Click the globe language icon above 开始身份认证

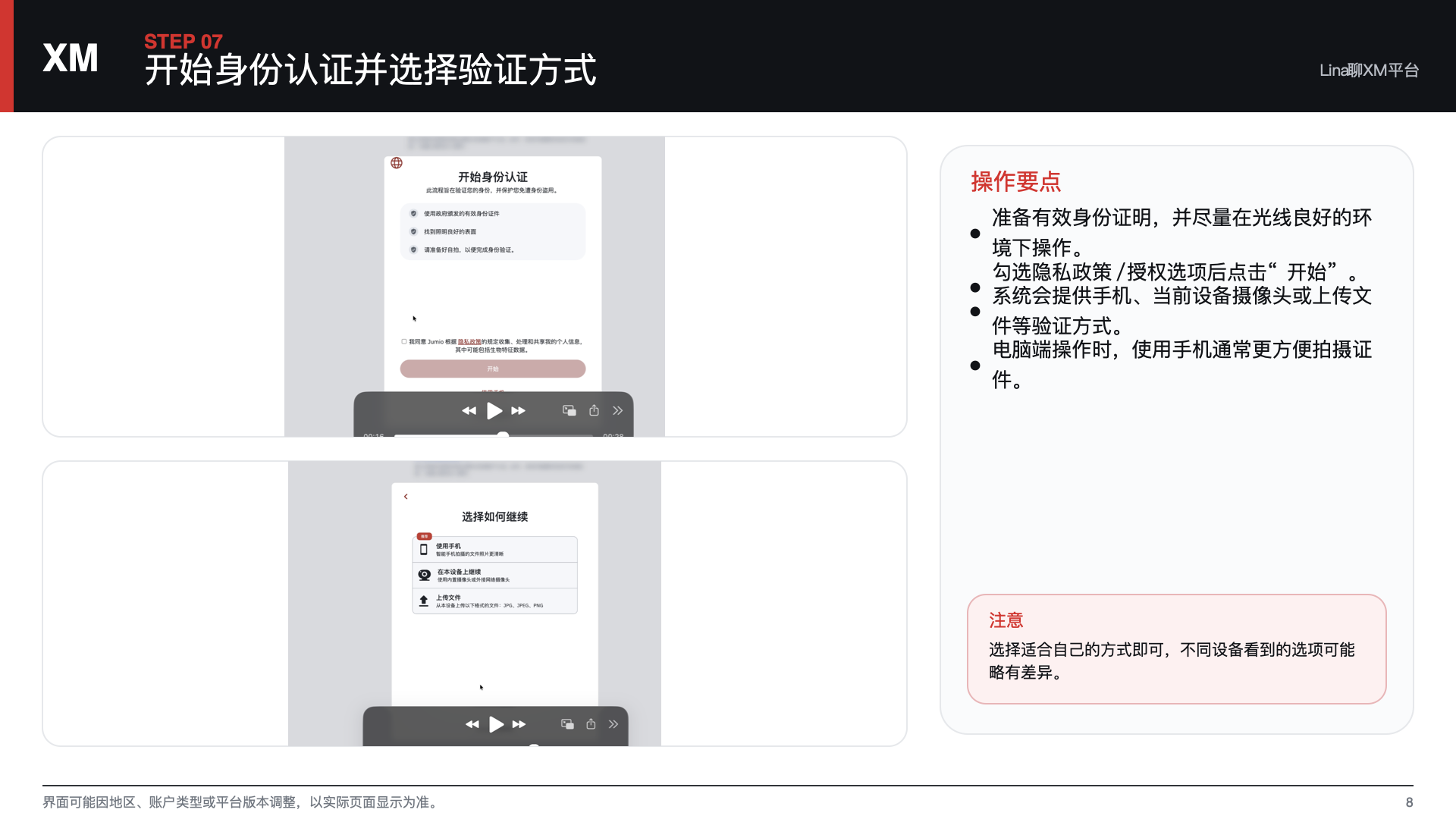(x=397, y=163)
